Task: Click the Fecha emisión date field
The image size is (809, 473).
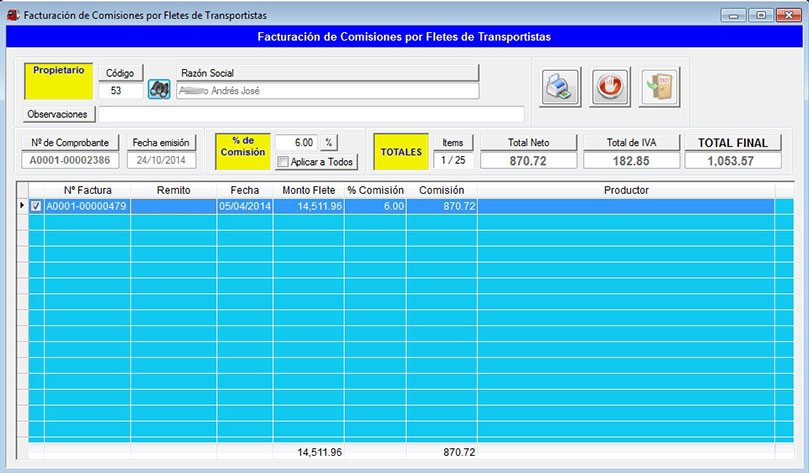Action: [160, 160]
